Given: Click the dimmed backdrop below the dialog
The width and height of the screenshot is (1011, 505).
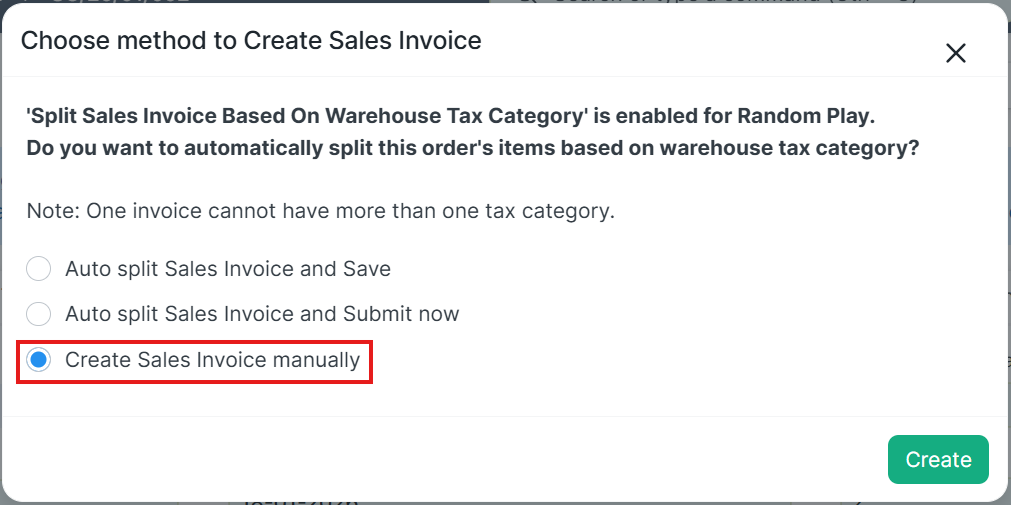Looking at the screenshot, I should pyautogui.click(x=600, y=502).
